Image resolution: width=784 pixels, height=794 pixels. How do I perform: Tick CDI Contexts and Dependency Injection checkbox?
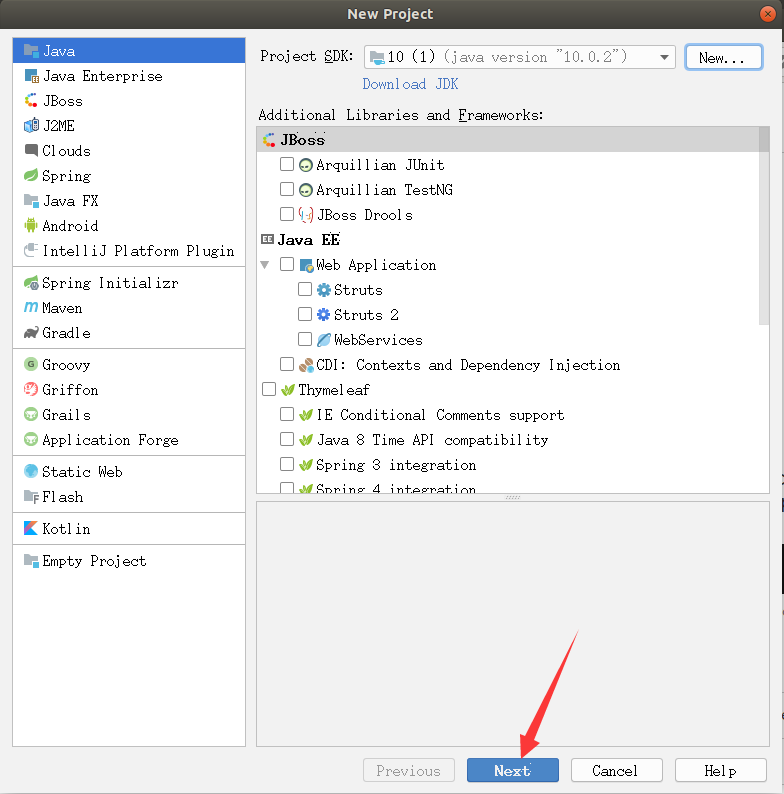tap(287, 364)
